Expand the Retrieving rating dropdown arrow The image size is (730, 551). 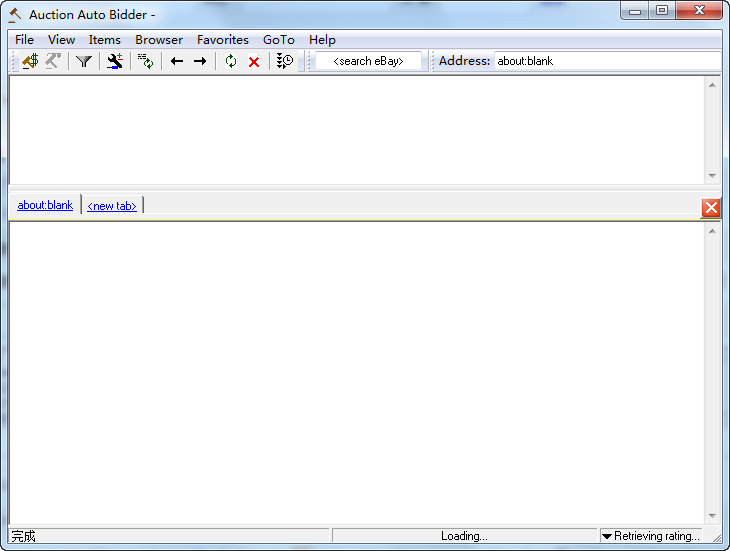(x=607, y=536)
